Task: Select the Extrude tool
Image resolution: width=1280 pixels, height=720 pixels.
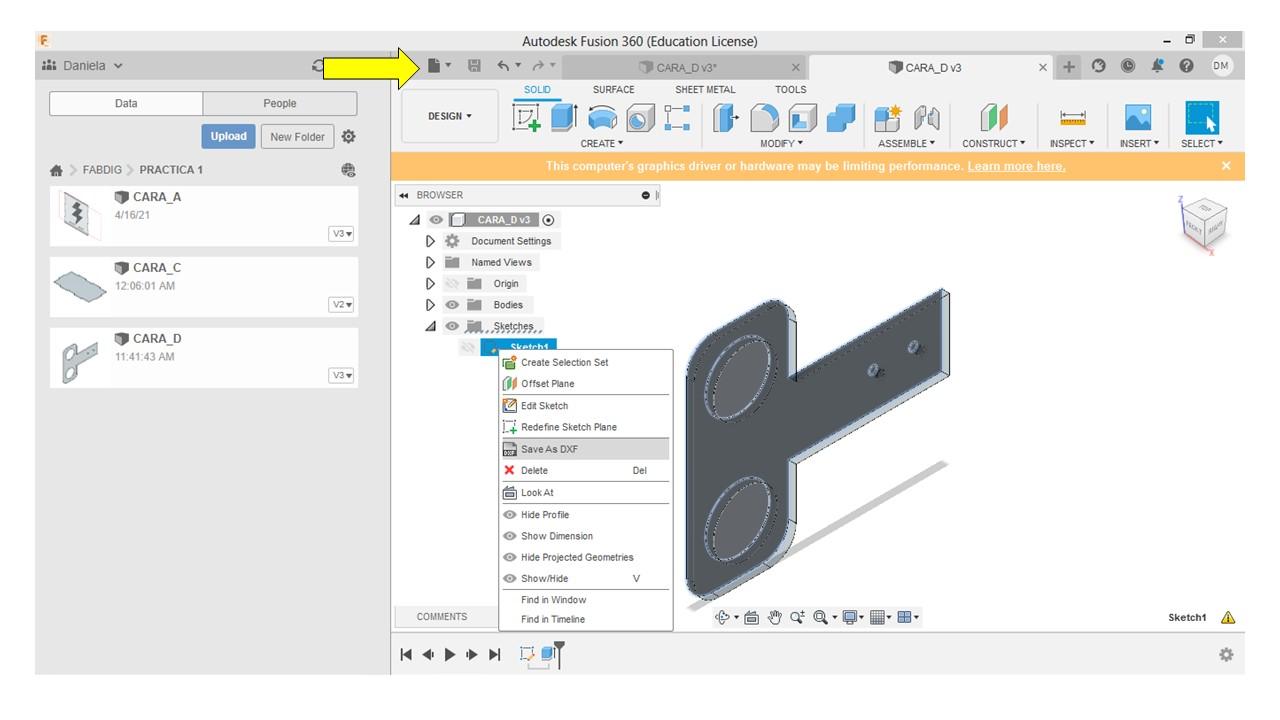Action: [564, 117]
